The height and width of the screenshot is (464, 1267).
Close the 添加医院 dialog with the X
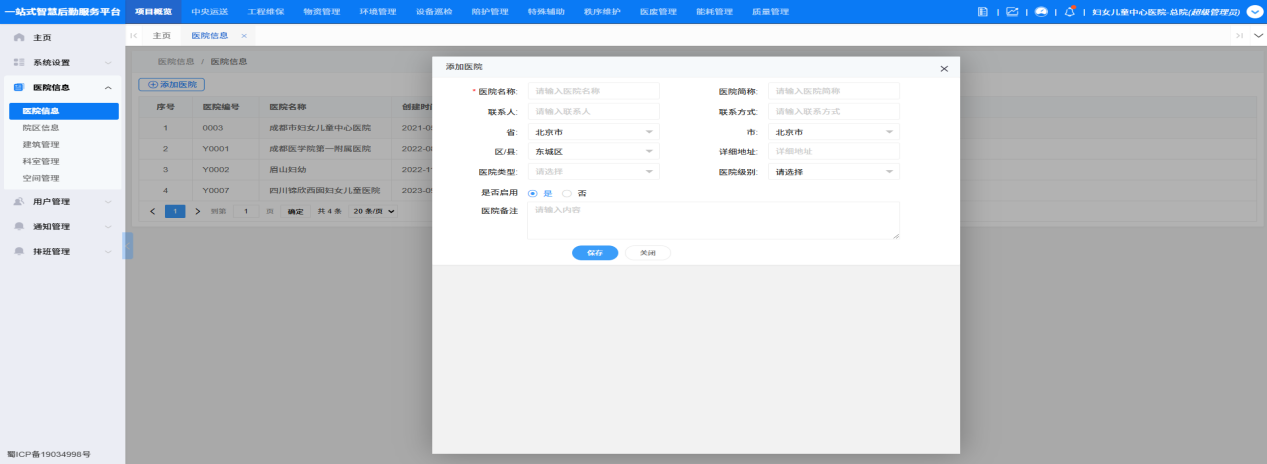pos(944,68)
